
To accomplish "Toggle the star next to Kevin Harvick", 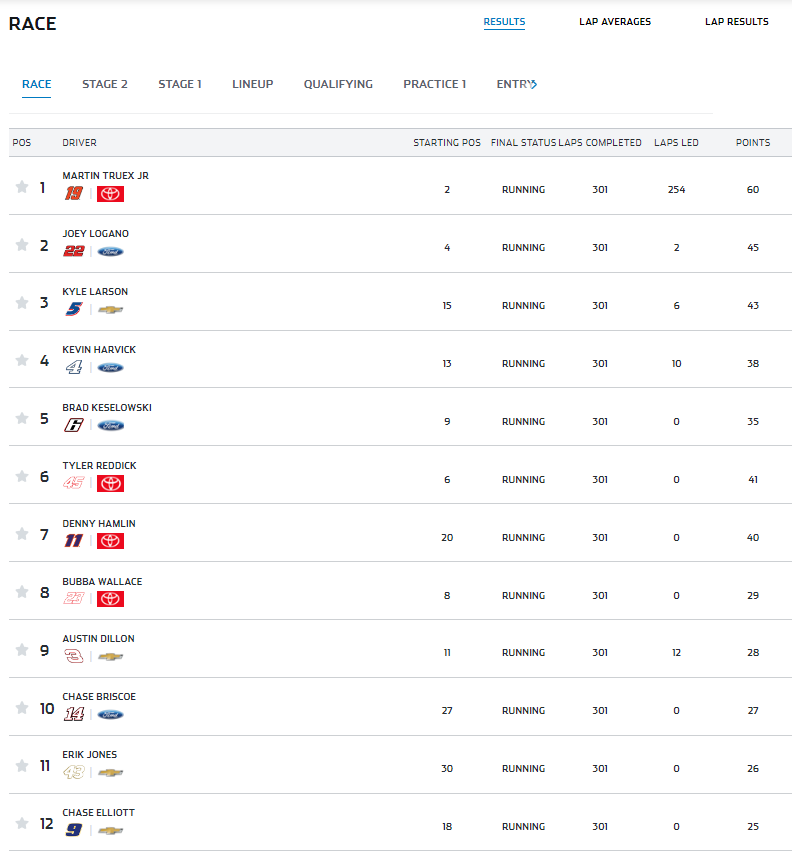I will point(22,360).
